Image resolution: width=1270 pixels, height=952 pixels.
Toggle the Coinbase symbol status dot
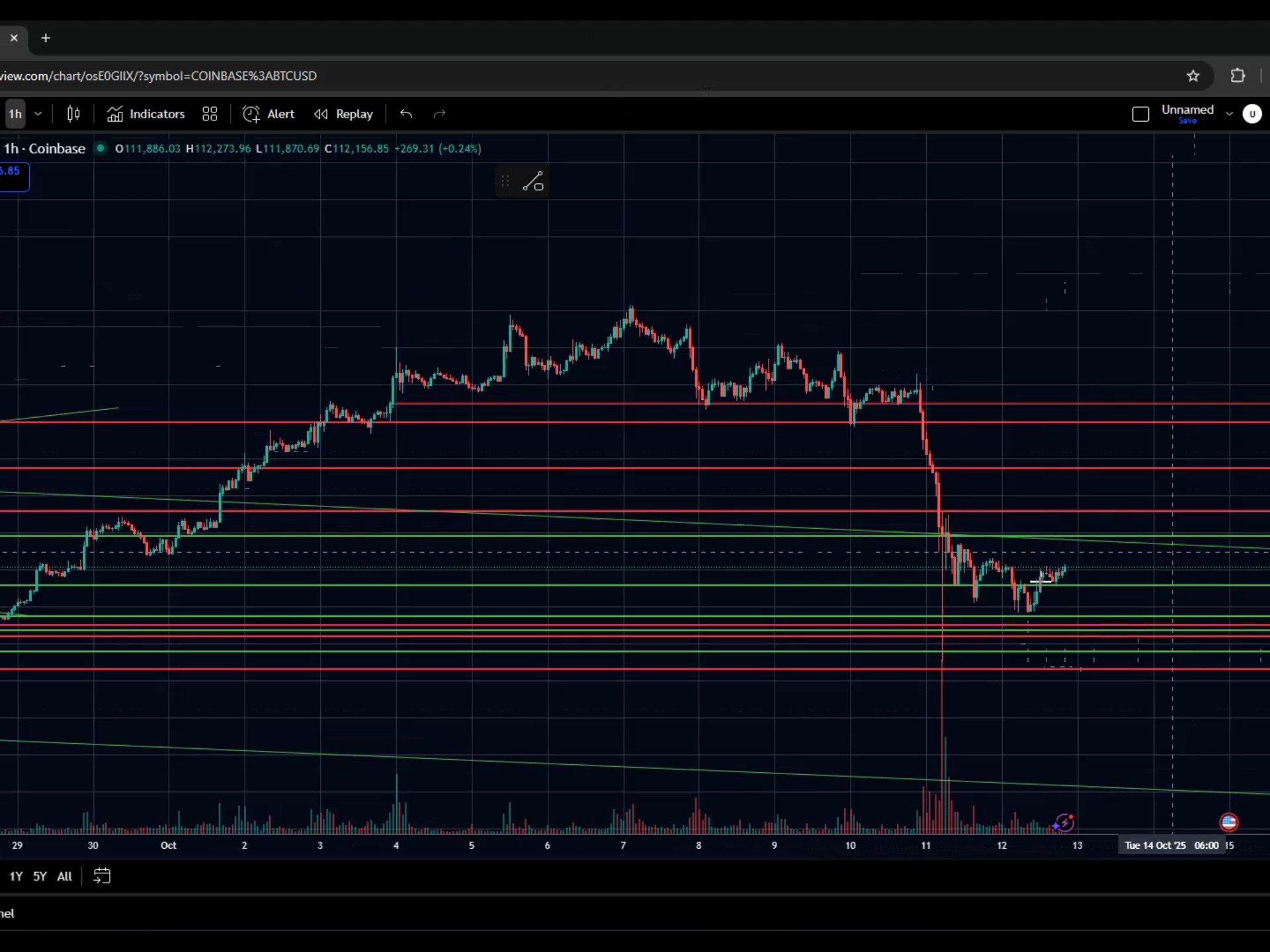pos(100,148)
